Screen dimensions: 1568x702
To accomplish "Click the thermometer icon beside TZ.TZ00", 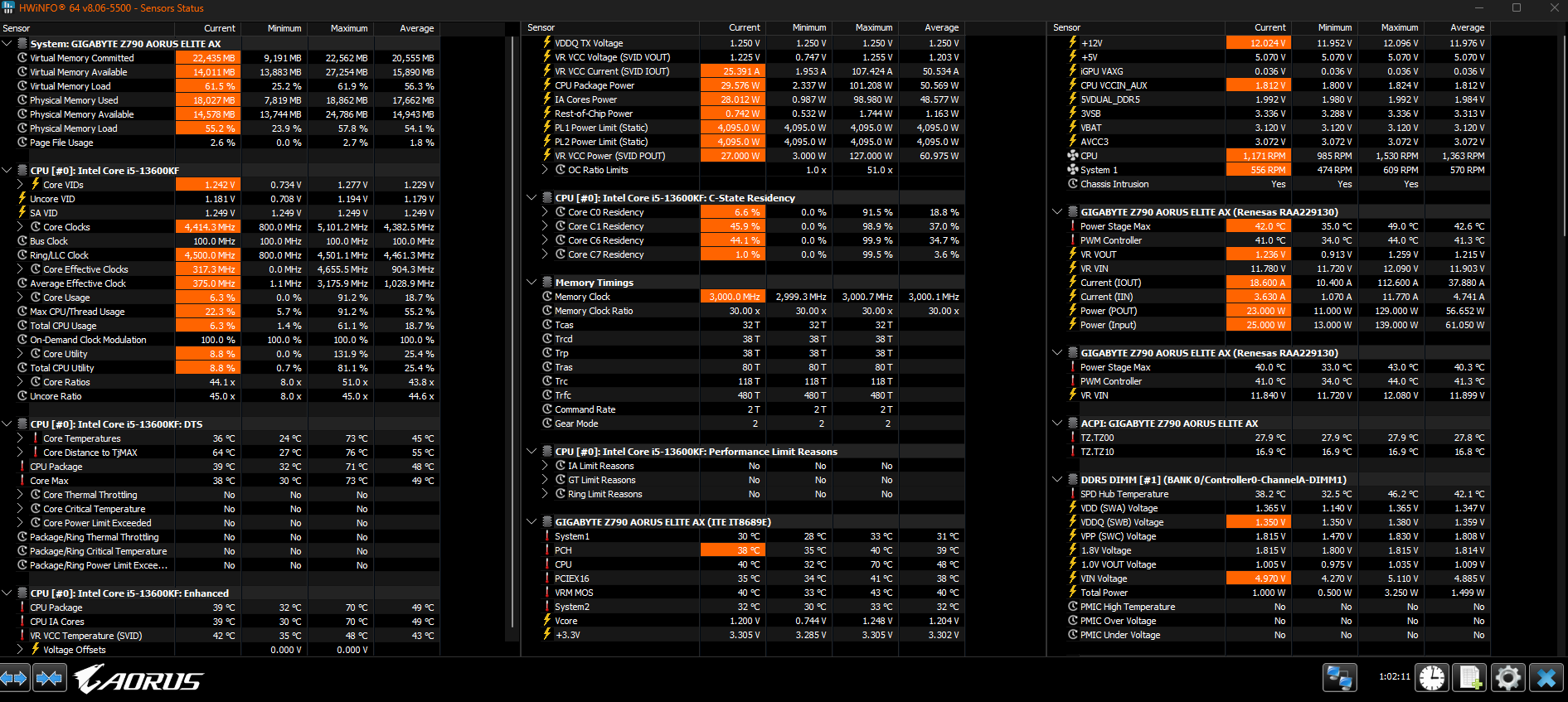I will point(1073,438).
